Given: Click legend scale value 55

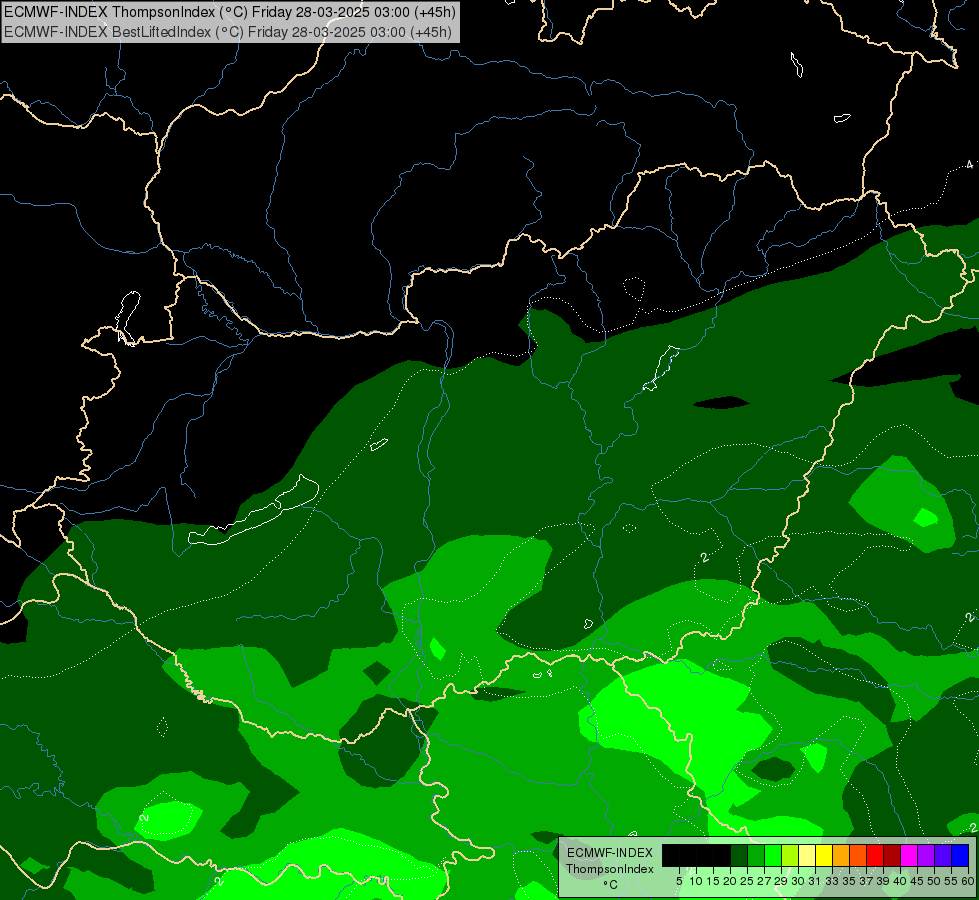Looking at the screenshot, I should pos(952,881).
